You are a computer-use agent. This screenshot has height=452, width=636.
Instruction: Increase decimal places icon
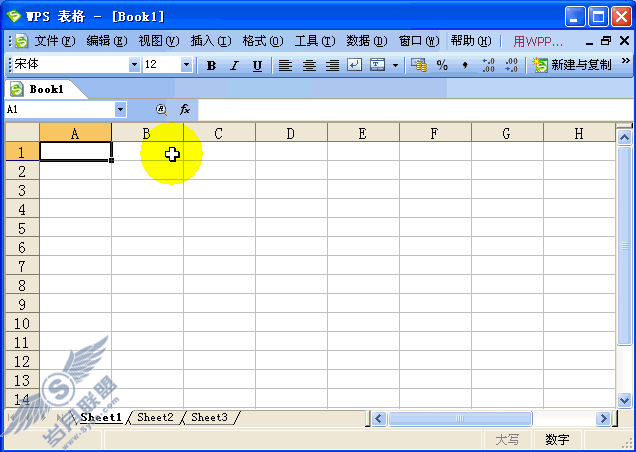(x=488, y=65)
